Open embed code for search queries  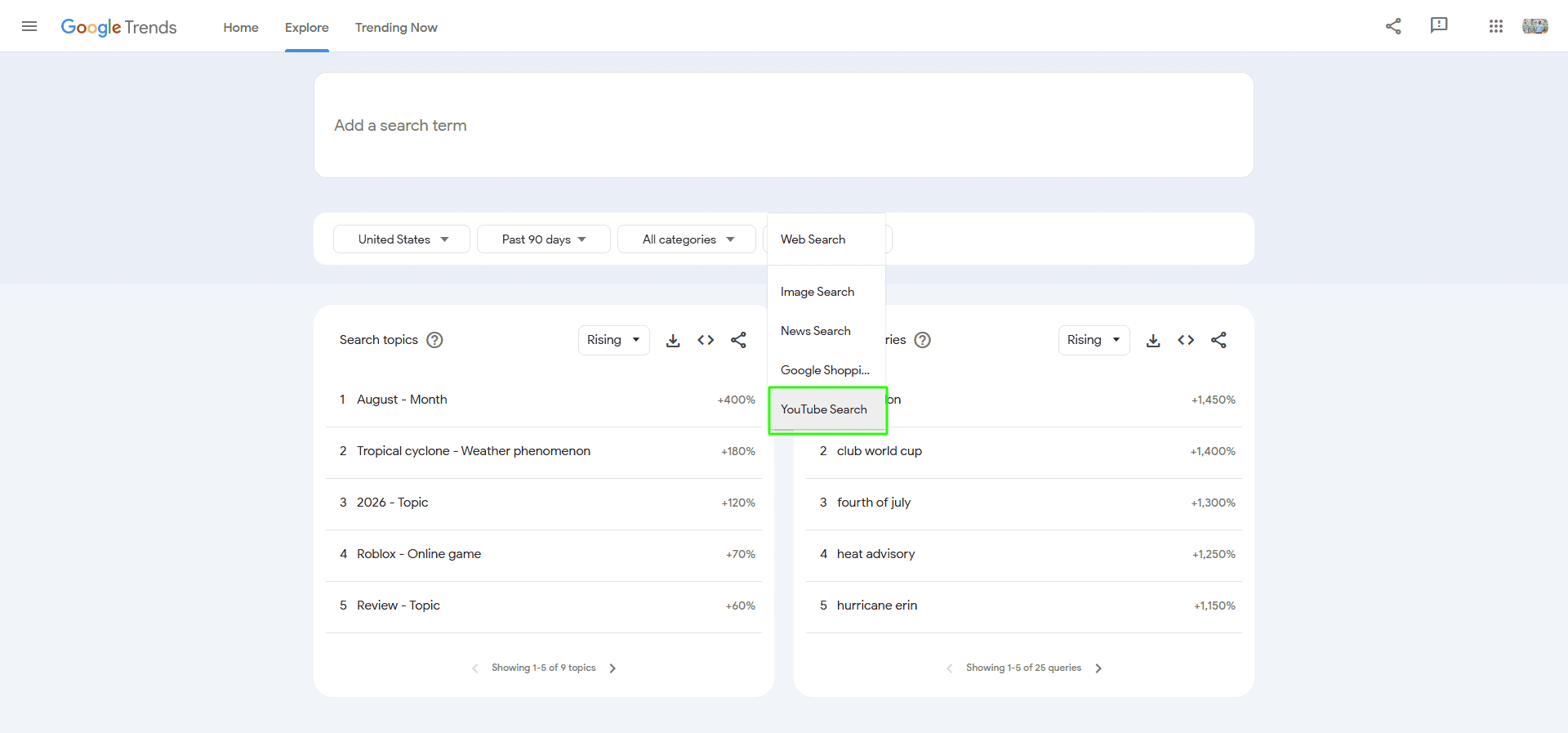coord(1186,341)
